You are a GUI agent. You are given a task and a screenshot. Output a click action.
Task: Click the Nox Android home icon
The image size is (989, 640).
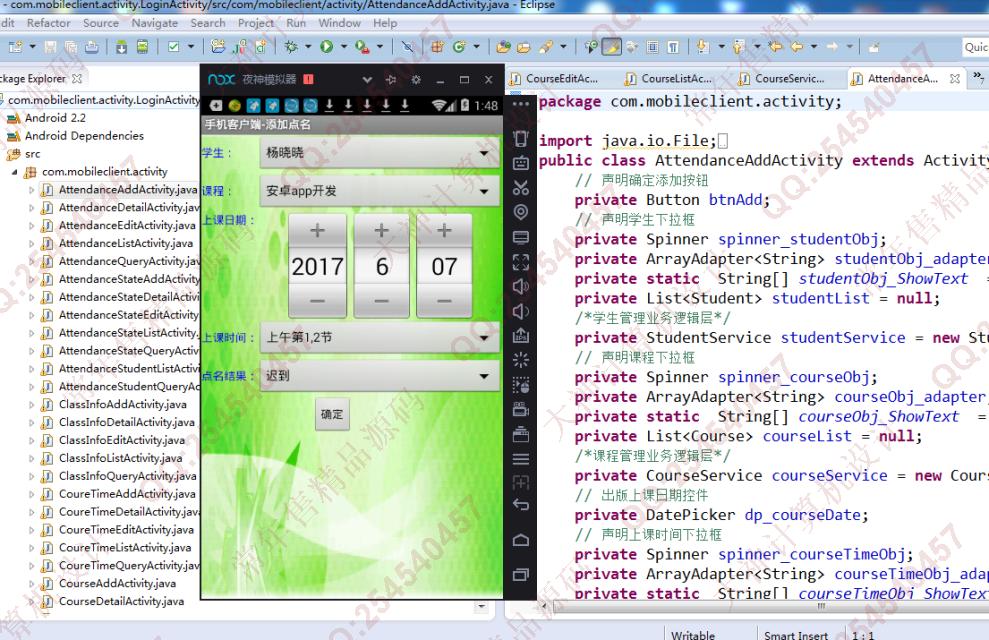tap(520, 540)
